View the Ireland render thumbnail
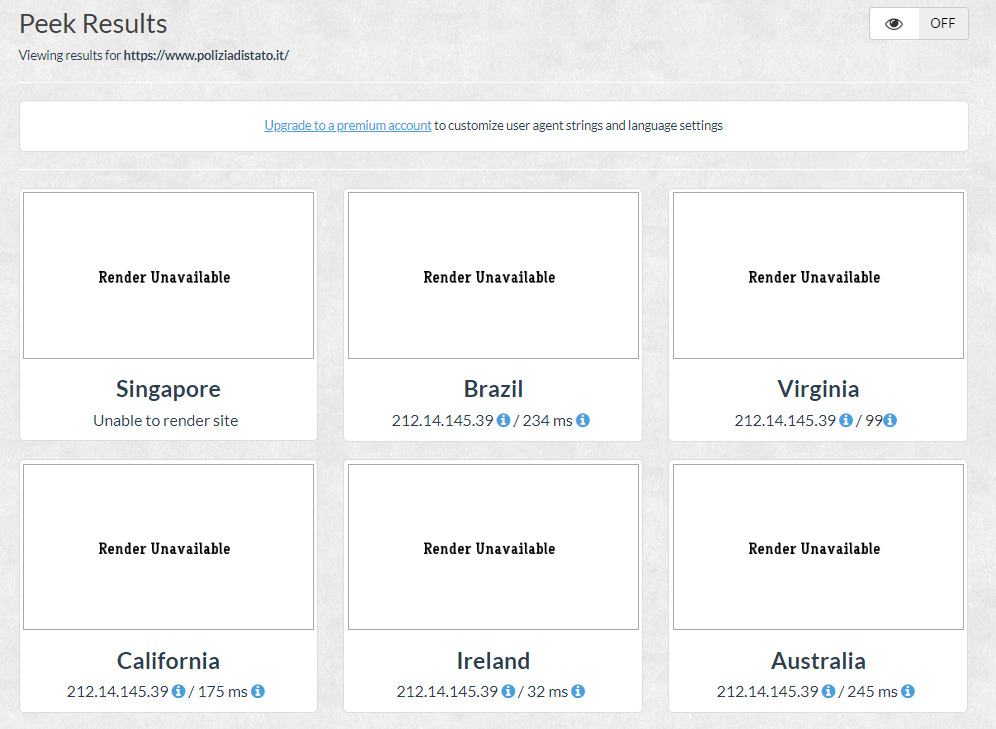This screenshot has width=996, height=729. (493, 547)
